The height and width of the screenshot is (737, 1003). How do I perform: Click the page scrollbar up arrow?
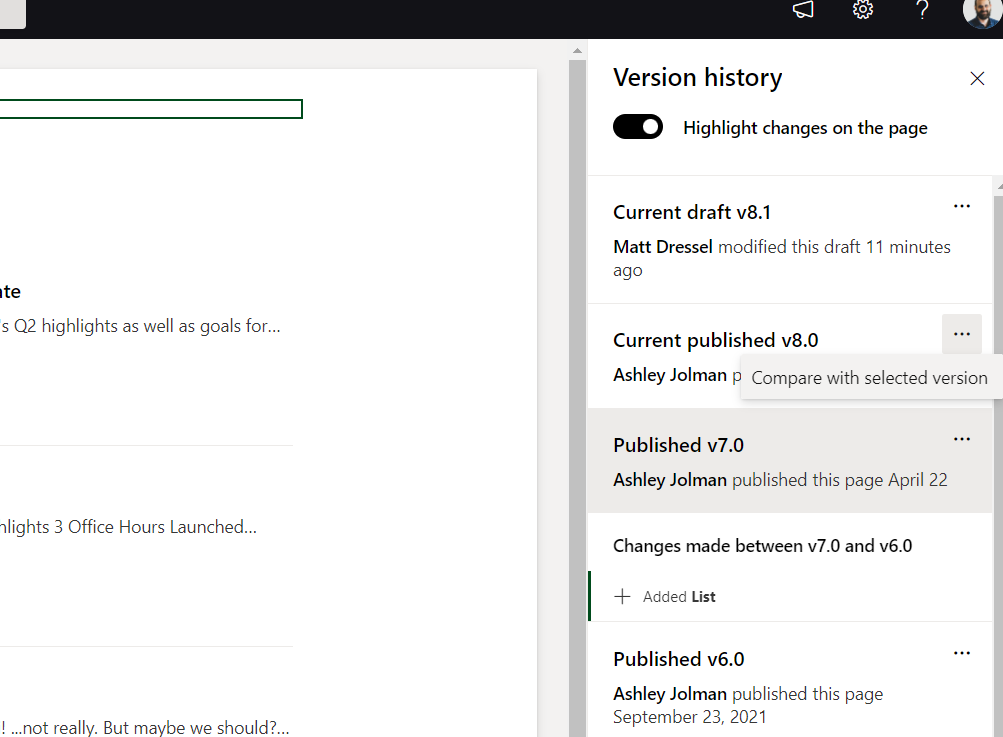tap(577, 49)
